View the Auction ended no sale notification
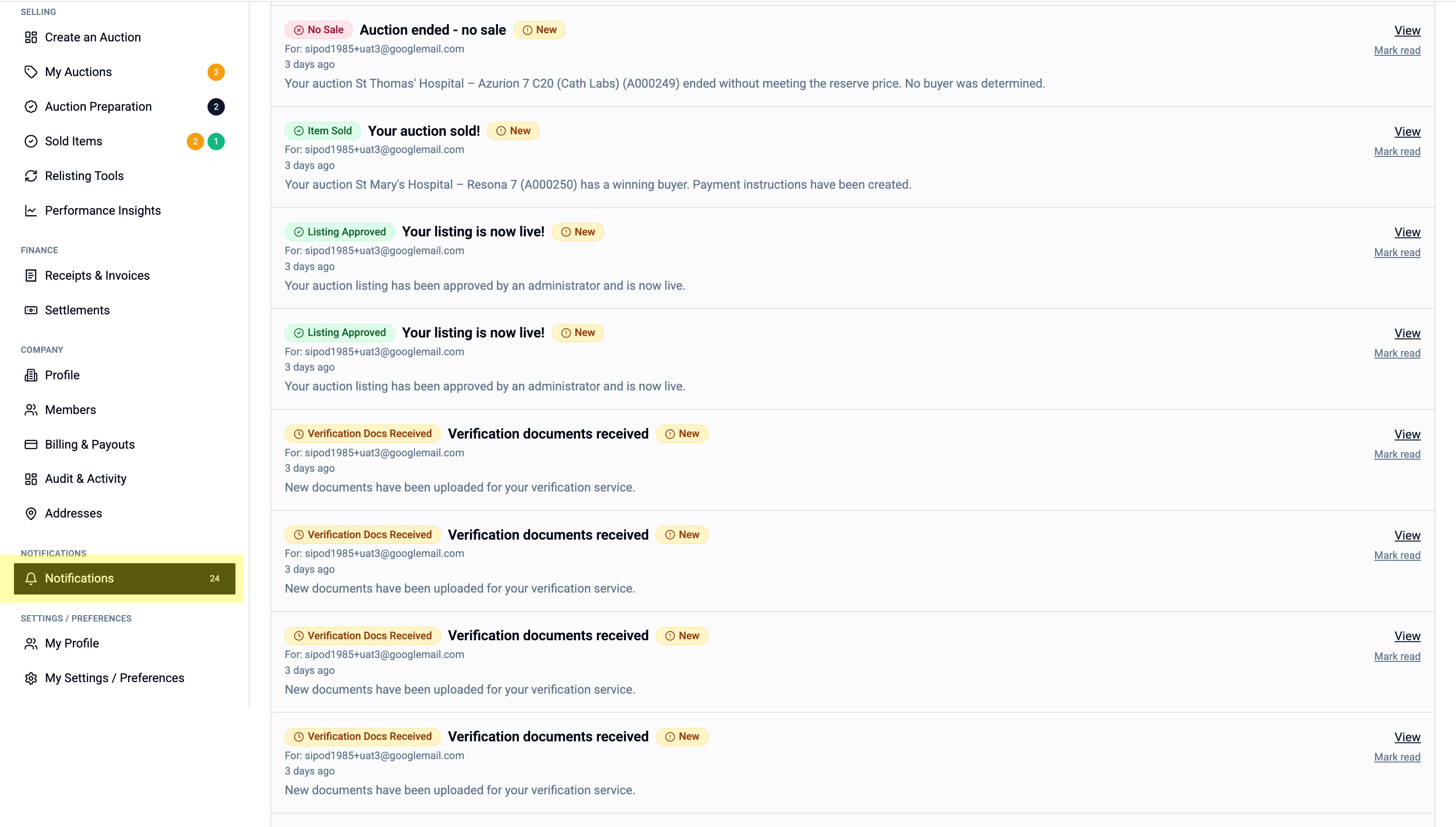The image size is (1456, 827). (x=1406, y=31)
